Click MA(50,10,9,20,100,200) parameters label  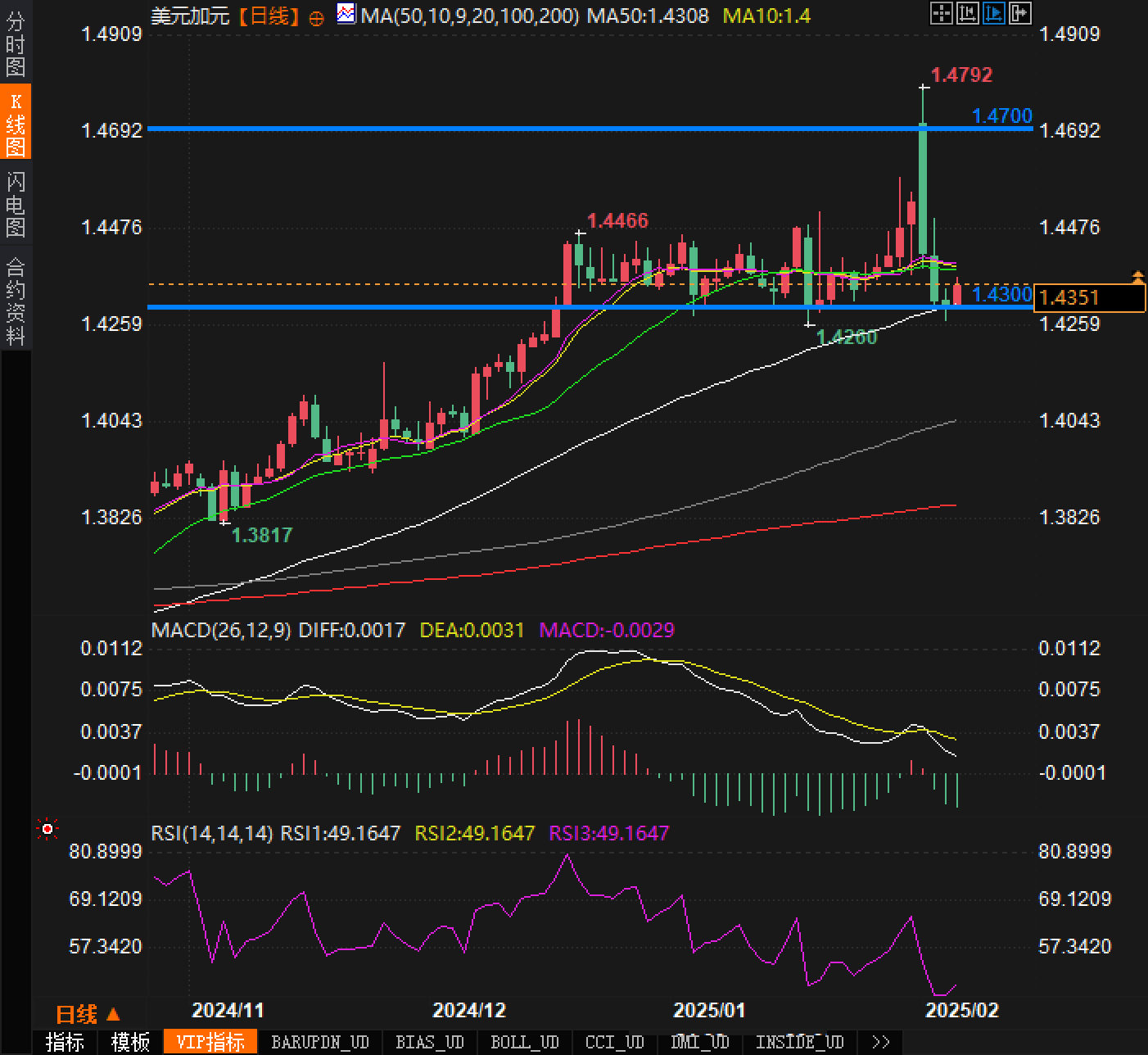pos(470,15)
